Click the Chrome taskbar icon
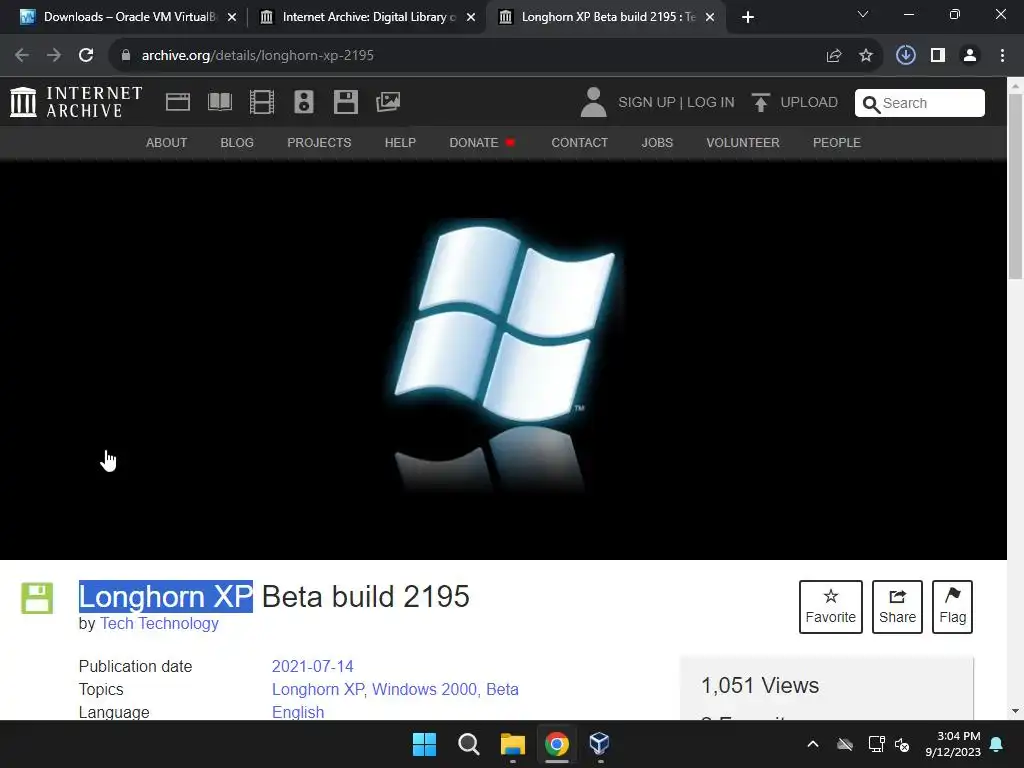The height and width of the screenshot is (768, 1024). (x=556, y=744)
